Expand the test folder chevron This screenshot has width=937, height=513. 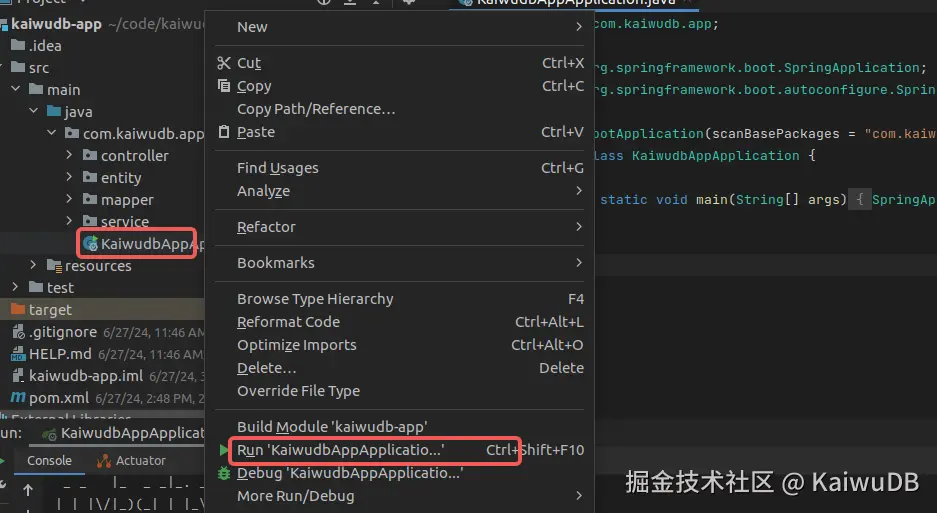click(16, 287)
